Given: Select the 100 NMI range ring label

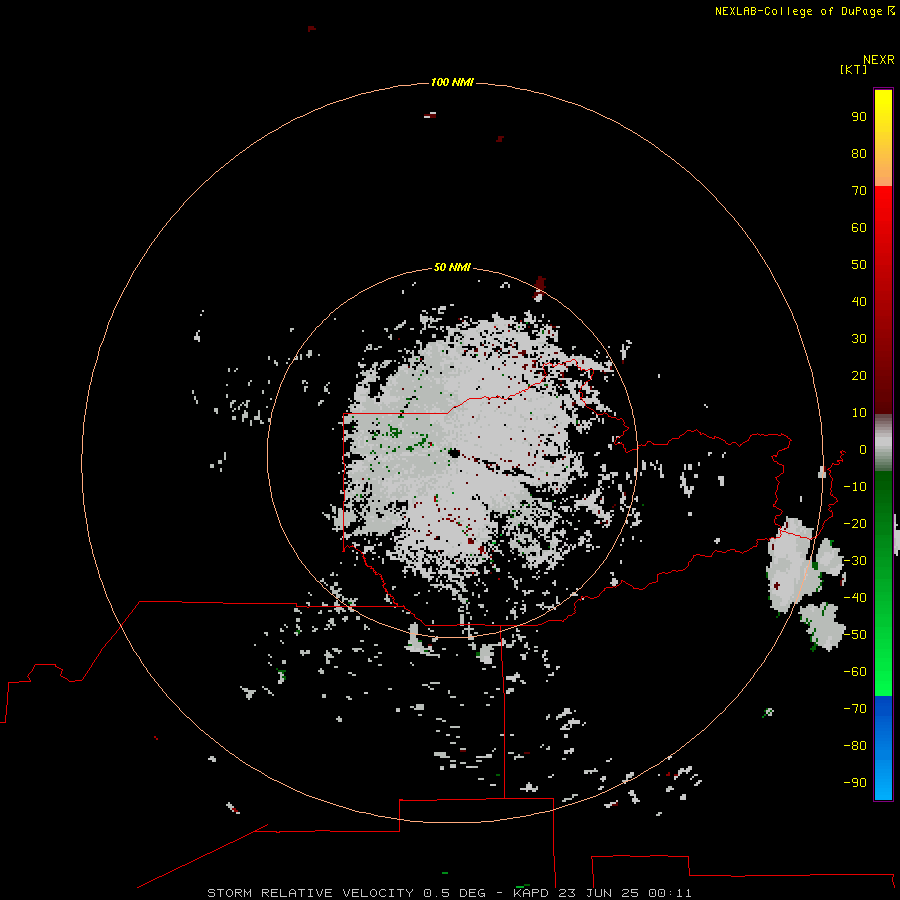Looking at the screenshot, I should click(452, 82).
